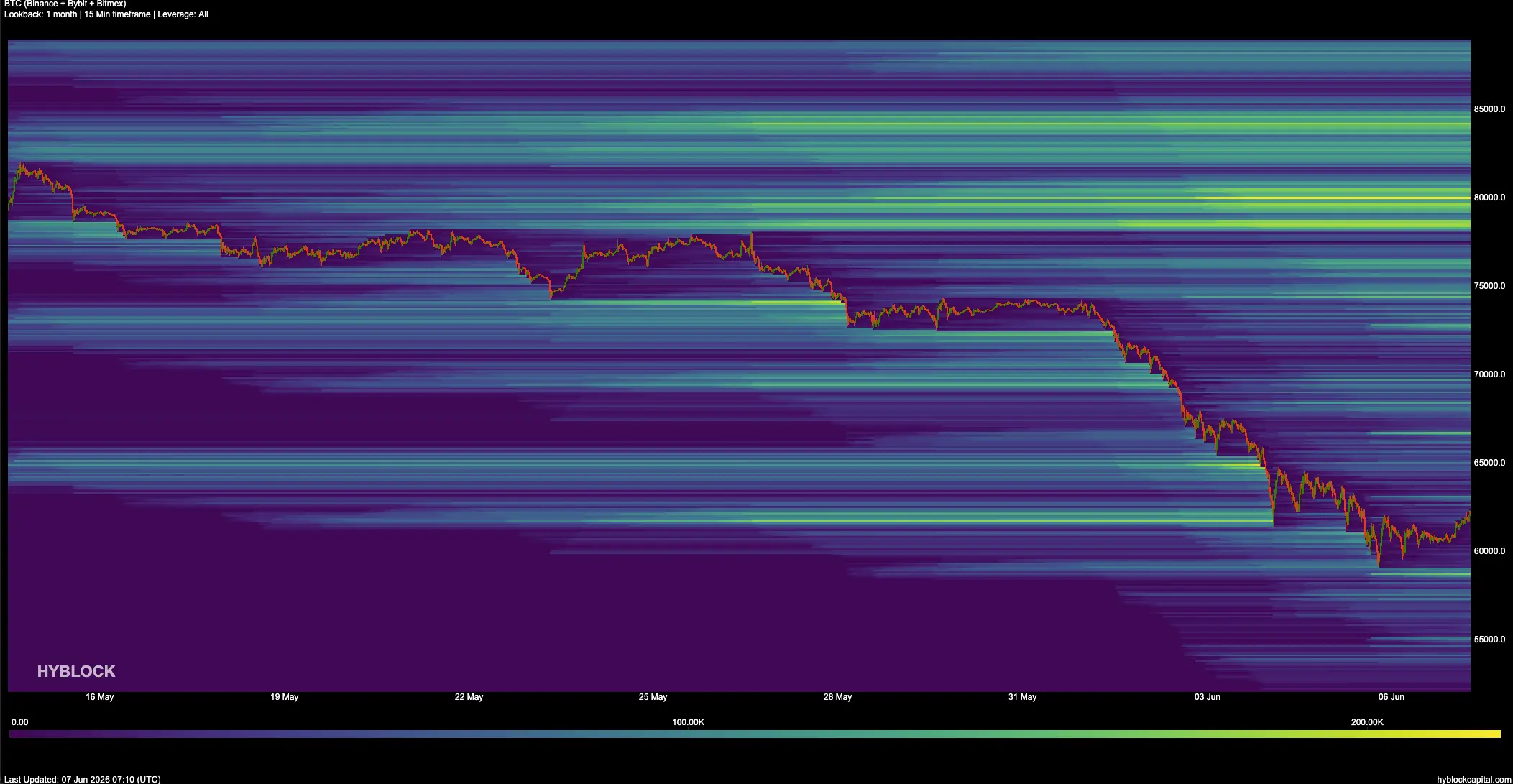Click the 200.00K color scale label
Viewport: 1513px width, 784px height.
point(1367,722)
